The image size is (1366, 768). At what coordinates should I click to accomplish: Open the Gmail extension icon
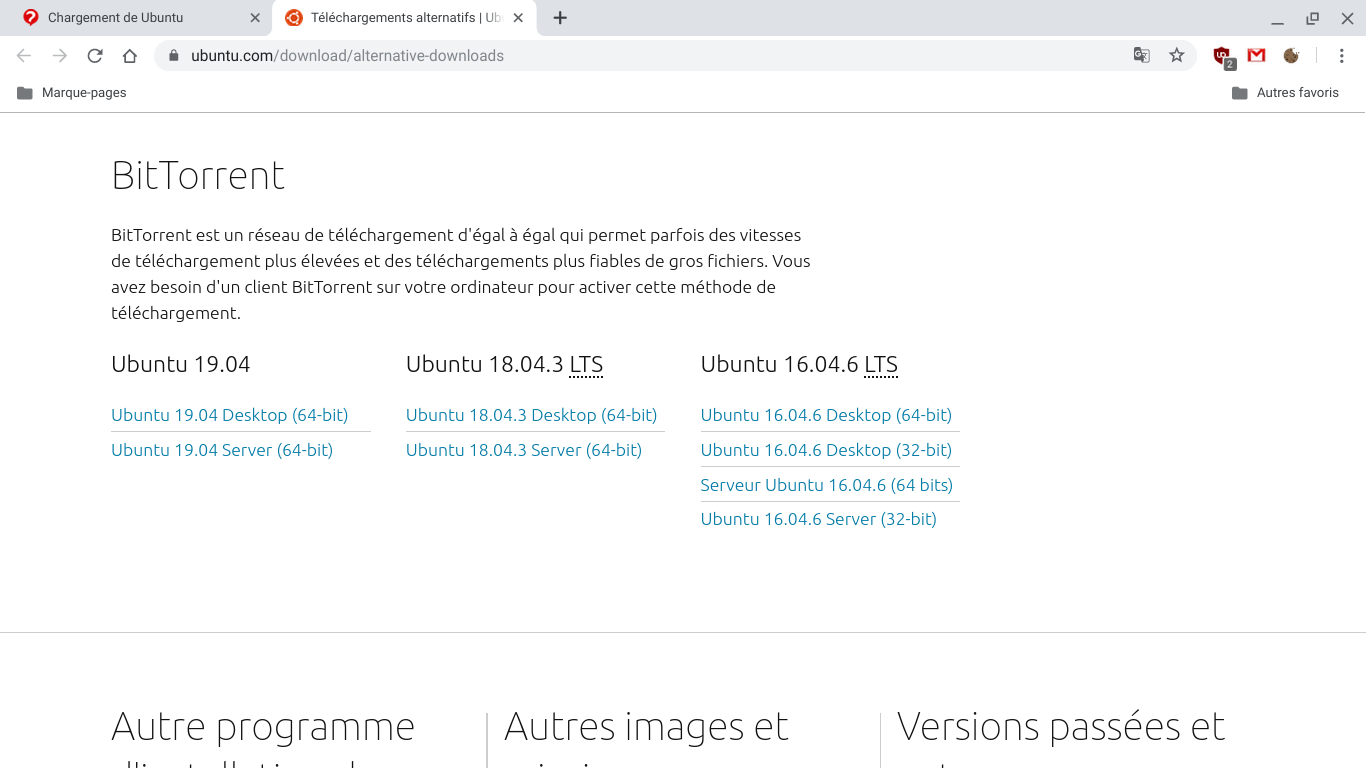coord(1256,56)
